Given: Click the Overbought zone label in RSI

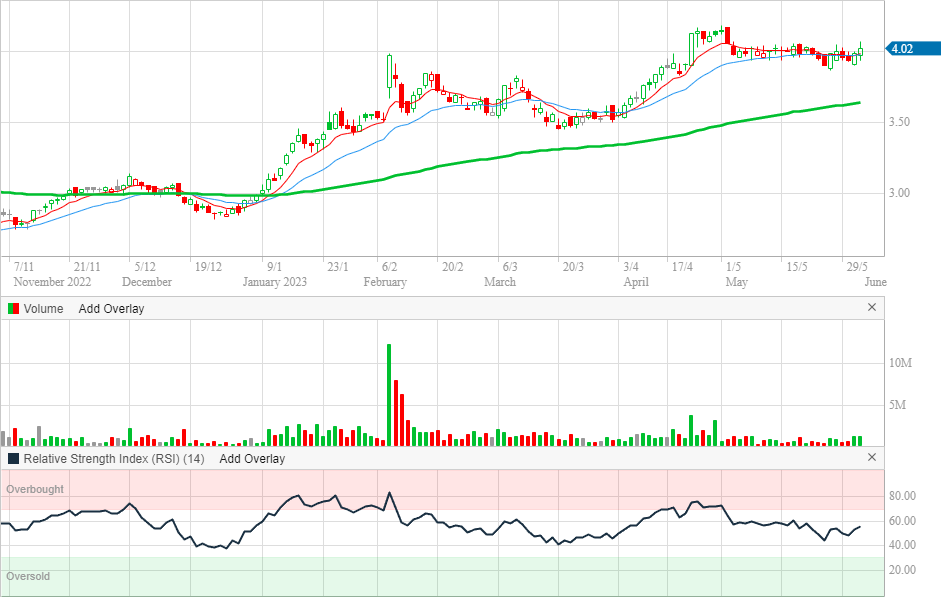Looking at the screenshot, I should point(35,489).
